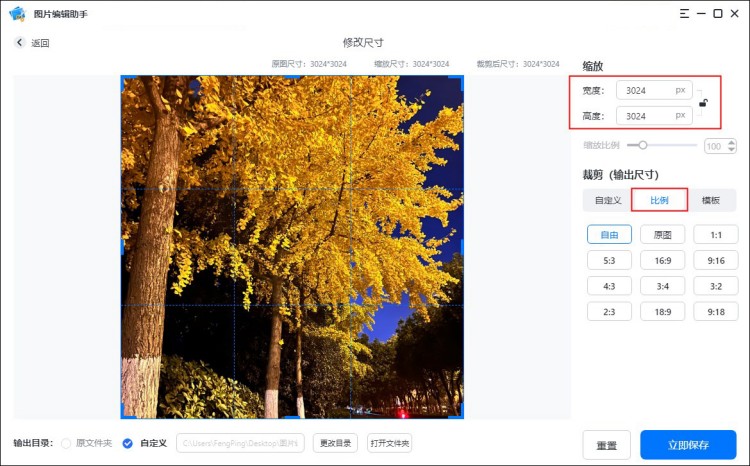Select the 自定义 output directory radio button

(127, 444)
